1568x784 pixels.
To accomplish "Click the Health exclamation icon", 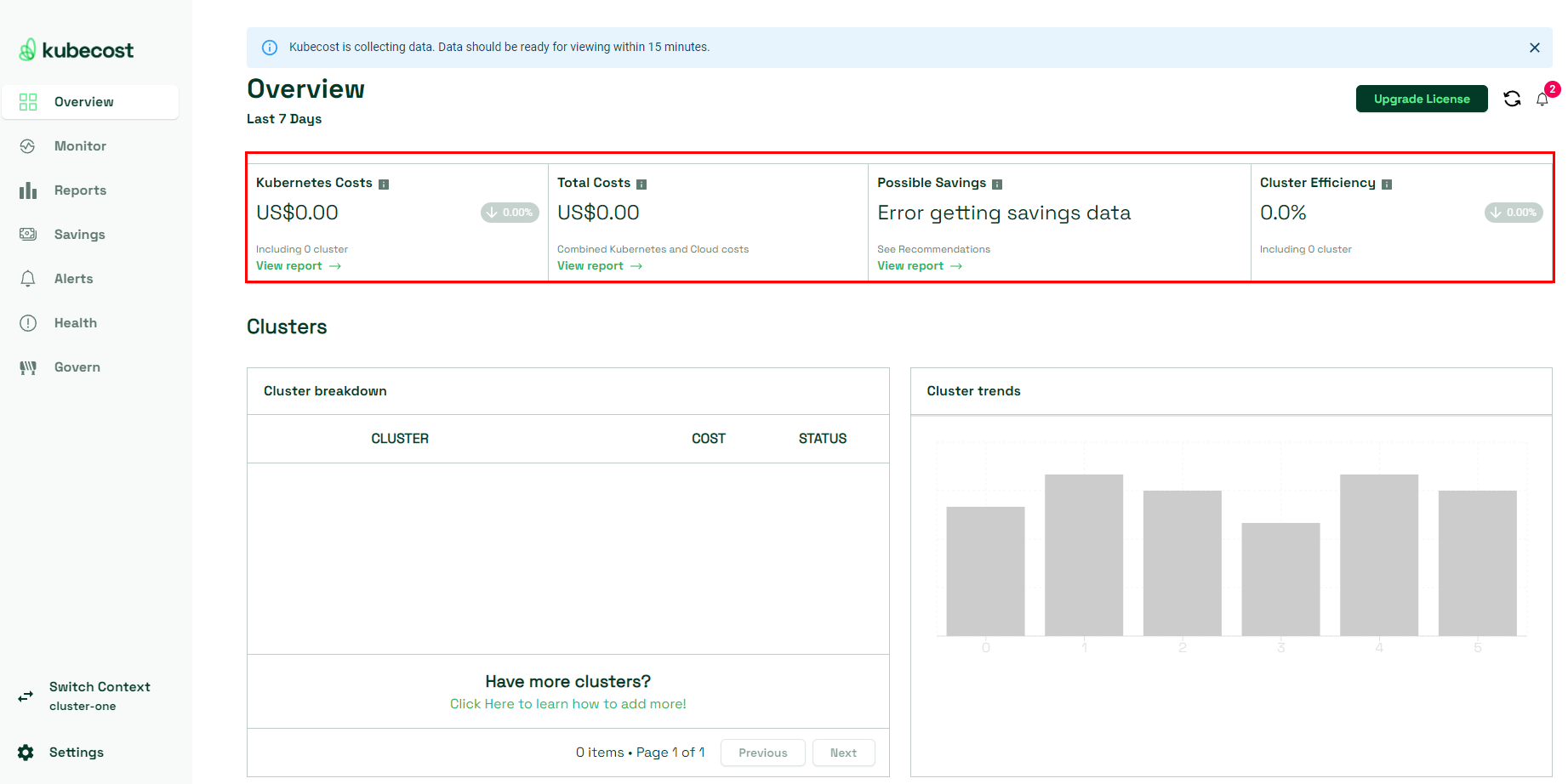I will click(x=28, y=323).
